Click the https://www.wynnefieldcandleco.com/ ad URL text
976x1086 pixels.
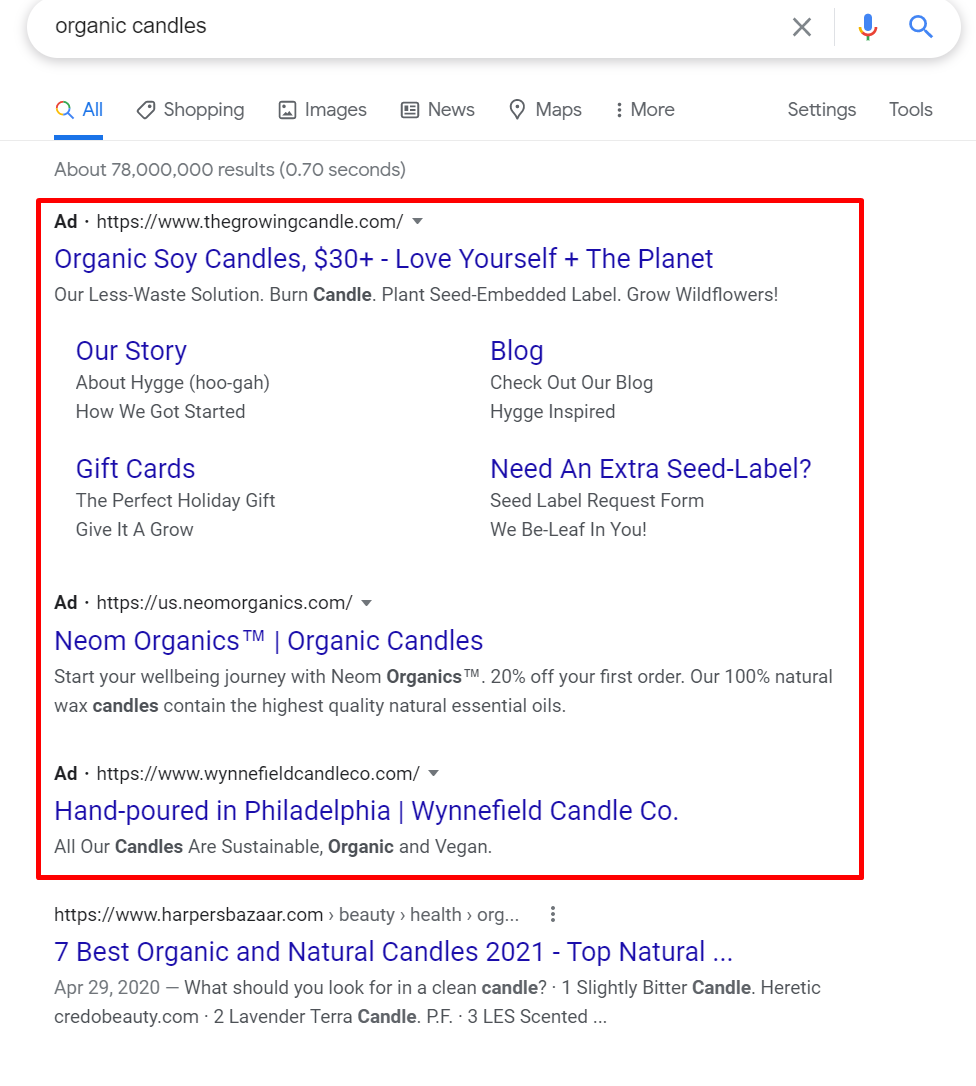pyautogui.click(x=258, y=773)
